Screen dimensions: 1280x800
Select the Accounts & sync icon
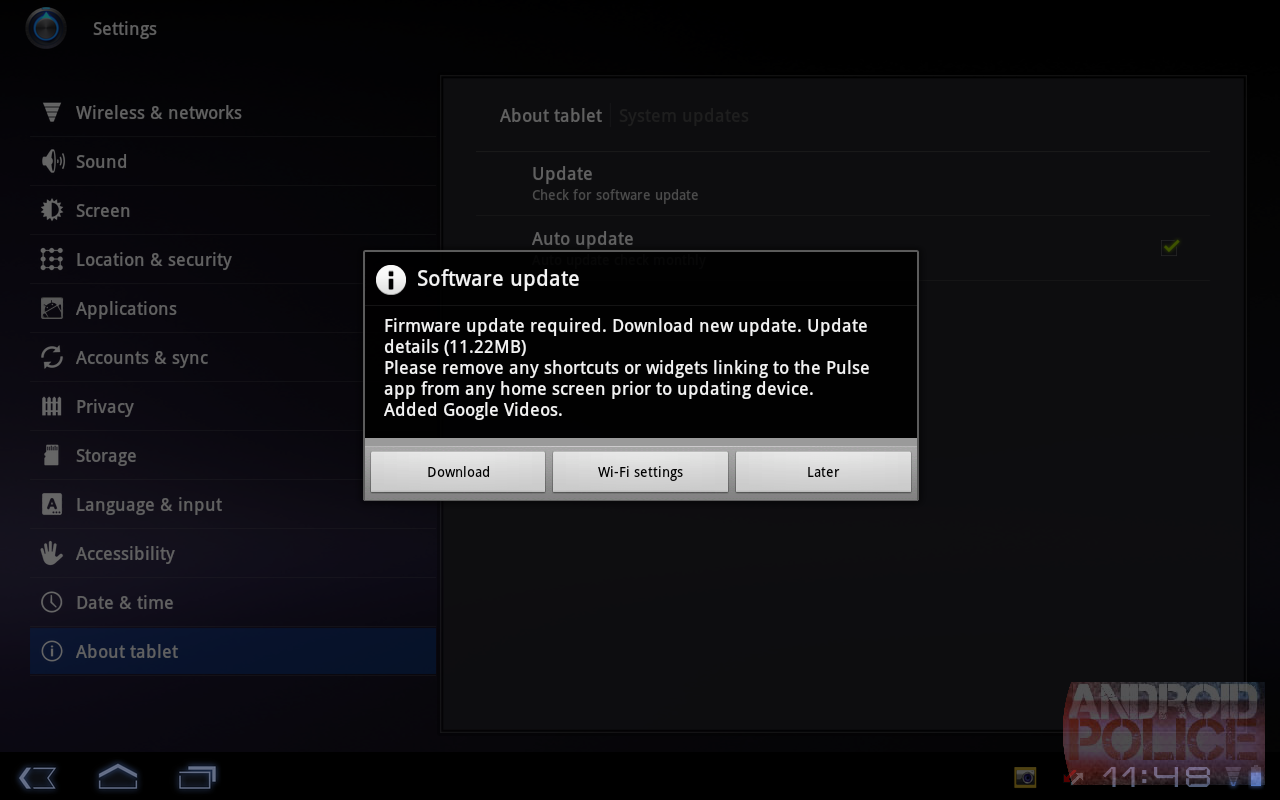pos(52,357)
